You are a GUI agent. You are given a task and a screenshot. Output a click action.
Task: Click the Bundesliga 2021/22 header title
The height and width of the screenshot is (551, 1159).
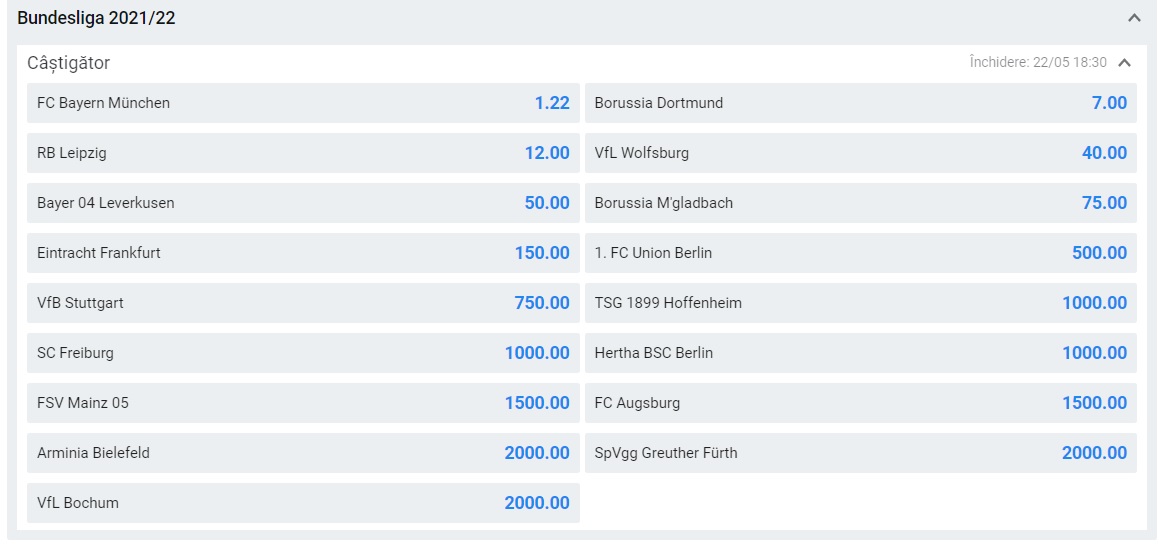pos(97,18)
